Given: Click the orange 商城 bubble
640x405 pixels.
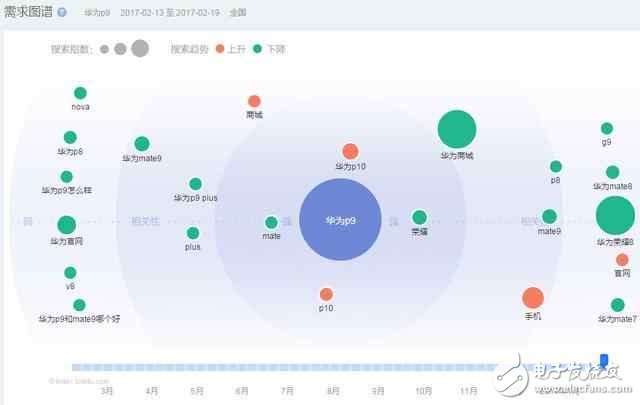Looking at the screenshot, I should pyautogui.click(x=254, y=101).
